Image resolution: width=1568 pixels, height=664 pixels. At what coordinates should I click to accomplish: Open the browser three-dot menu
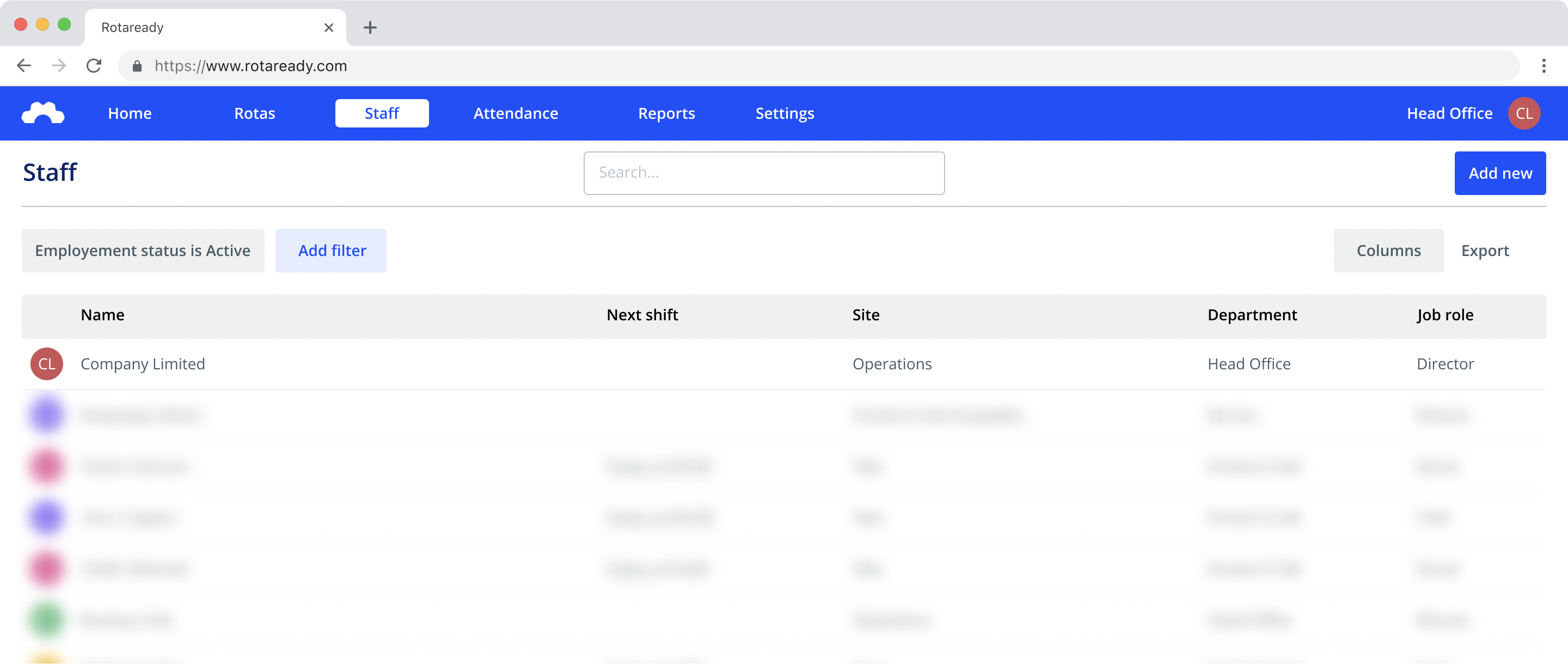[1543, 66]
